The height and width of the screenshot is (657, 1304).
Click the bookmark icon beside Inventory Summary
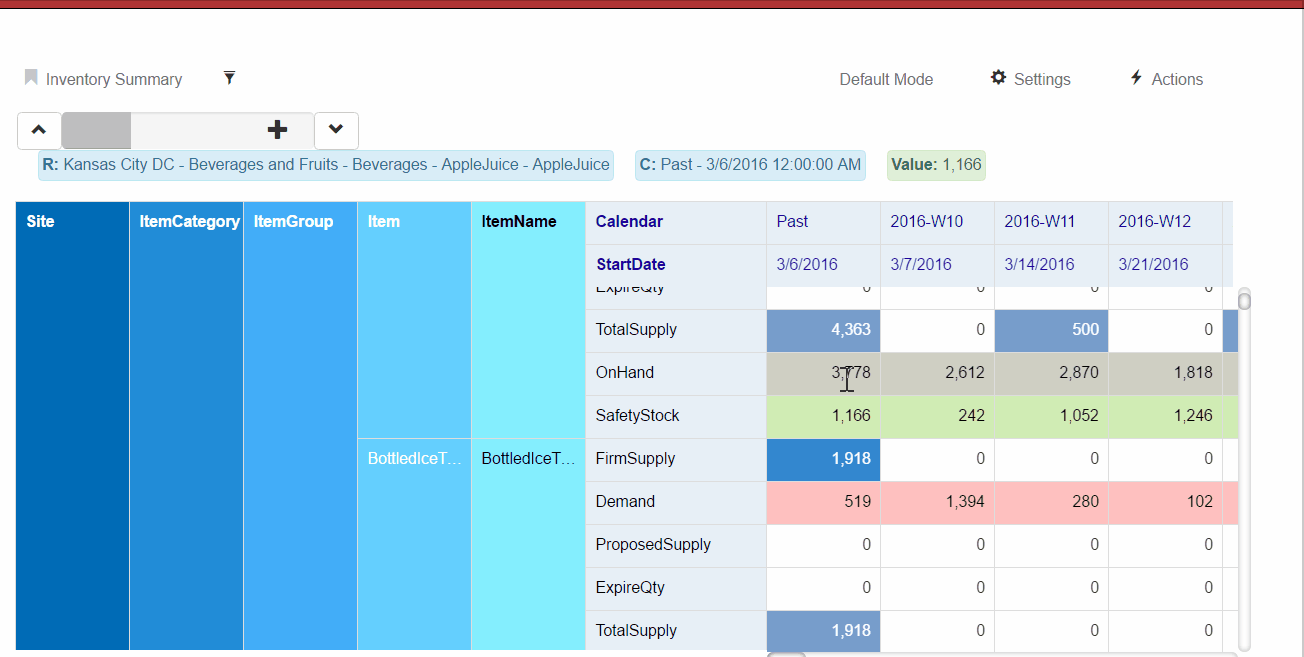pos(31,78)
